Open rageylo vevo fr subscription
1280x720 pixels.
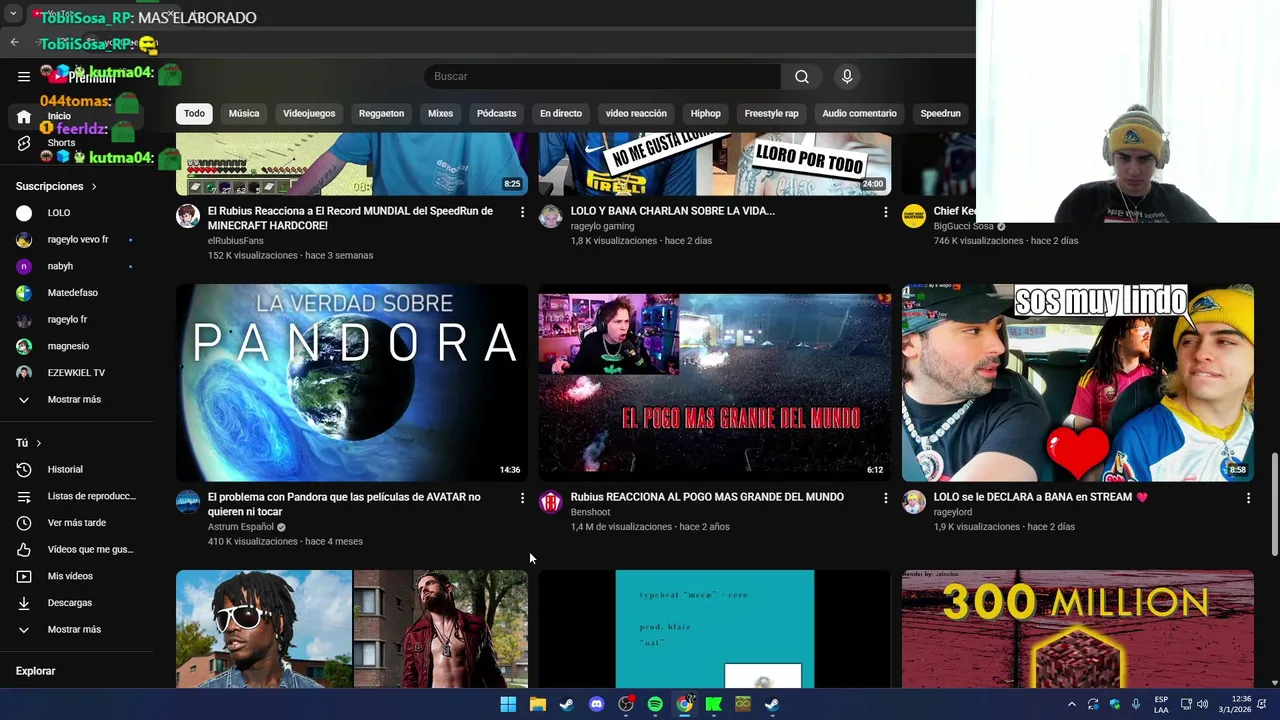coord(76,240)
